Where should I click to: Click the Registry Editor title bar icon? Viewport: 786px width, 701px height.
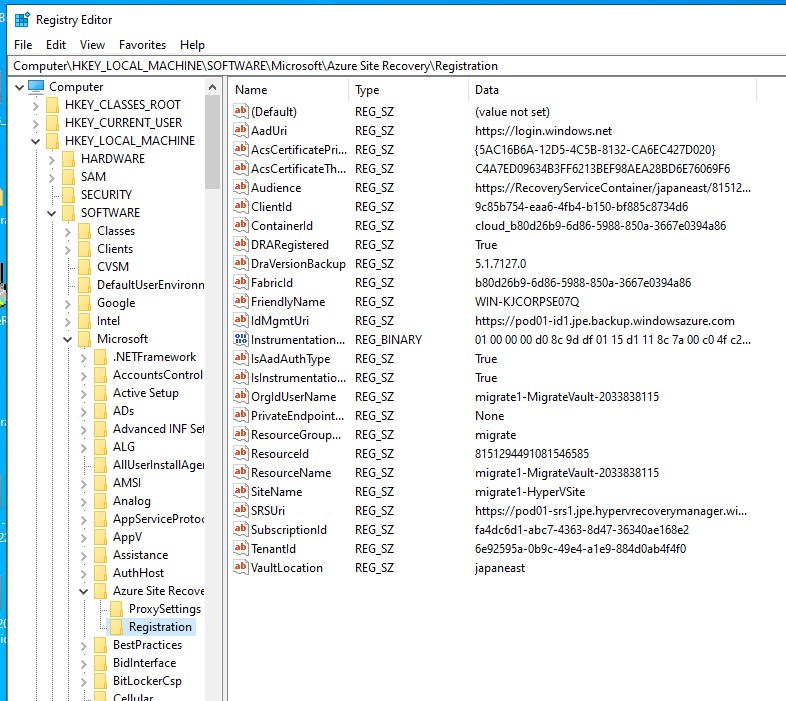click(22, 20)
